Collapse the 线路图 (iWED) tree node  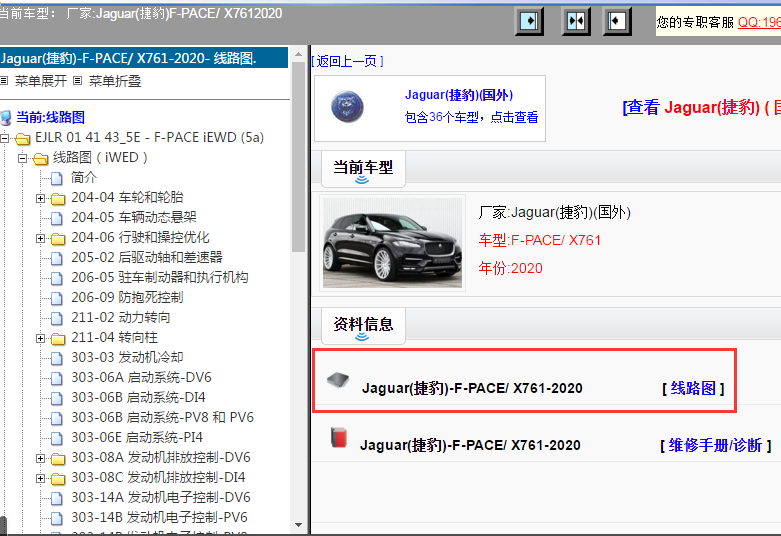click(22, 158)
